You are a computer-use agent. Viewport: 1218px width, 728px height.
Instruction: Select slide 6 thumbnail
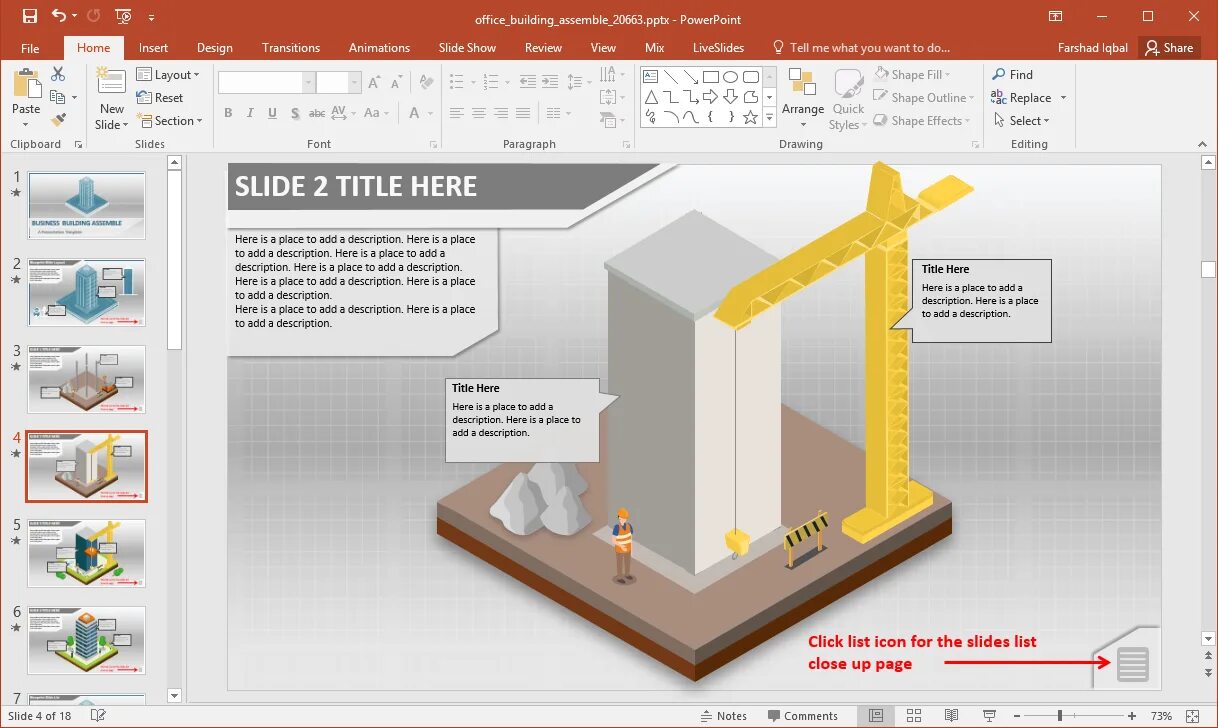coord(86,640)
